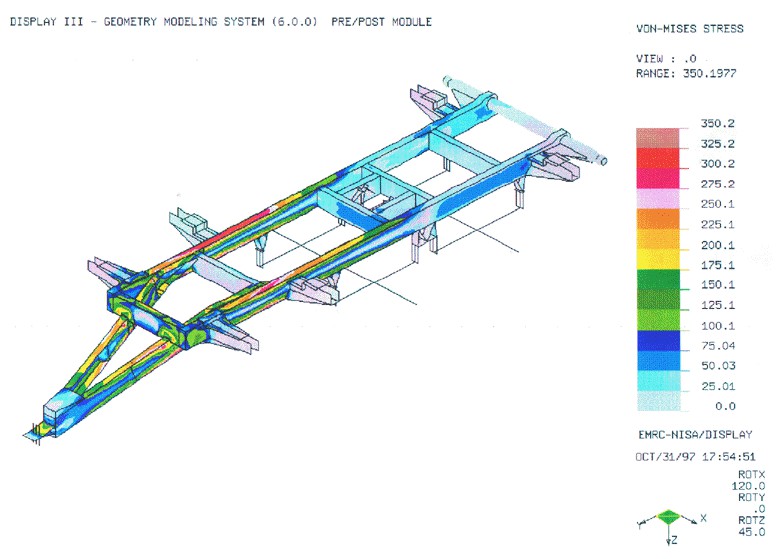Click the green diamond in the axis triad
The image size is (780, 559).
(x=668, y=517)
